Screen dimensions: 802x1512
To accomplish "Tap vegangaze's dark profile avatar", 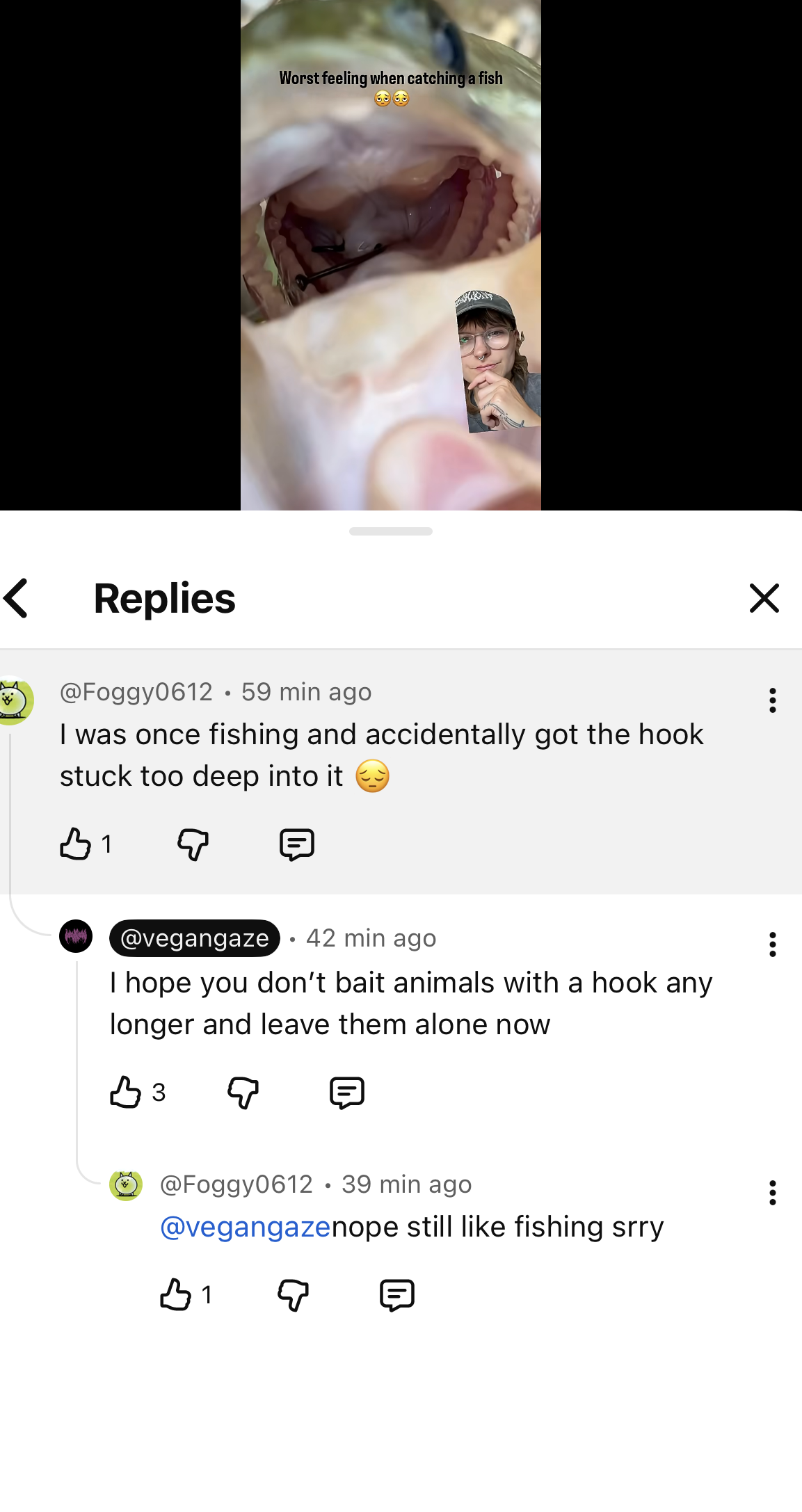I will click(x=76, y=936).
